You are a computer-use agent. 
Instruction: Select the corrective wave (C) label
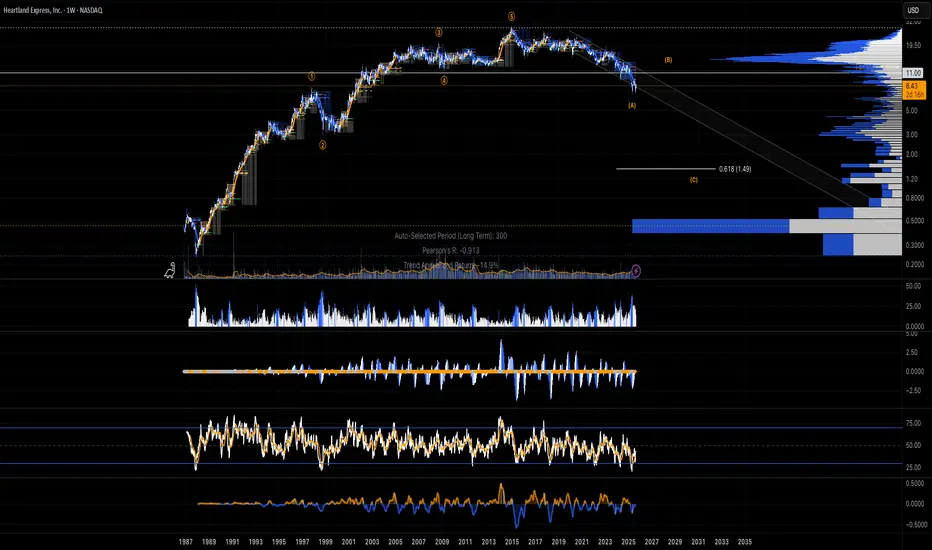[x=694, y=180]
